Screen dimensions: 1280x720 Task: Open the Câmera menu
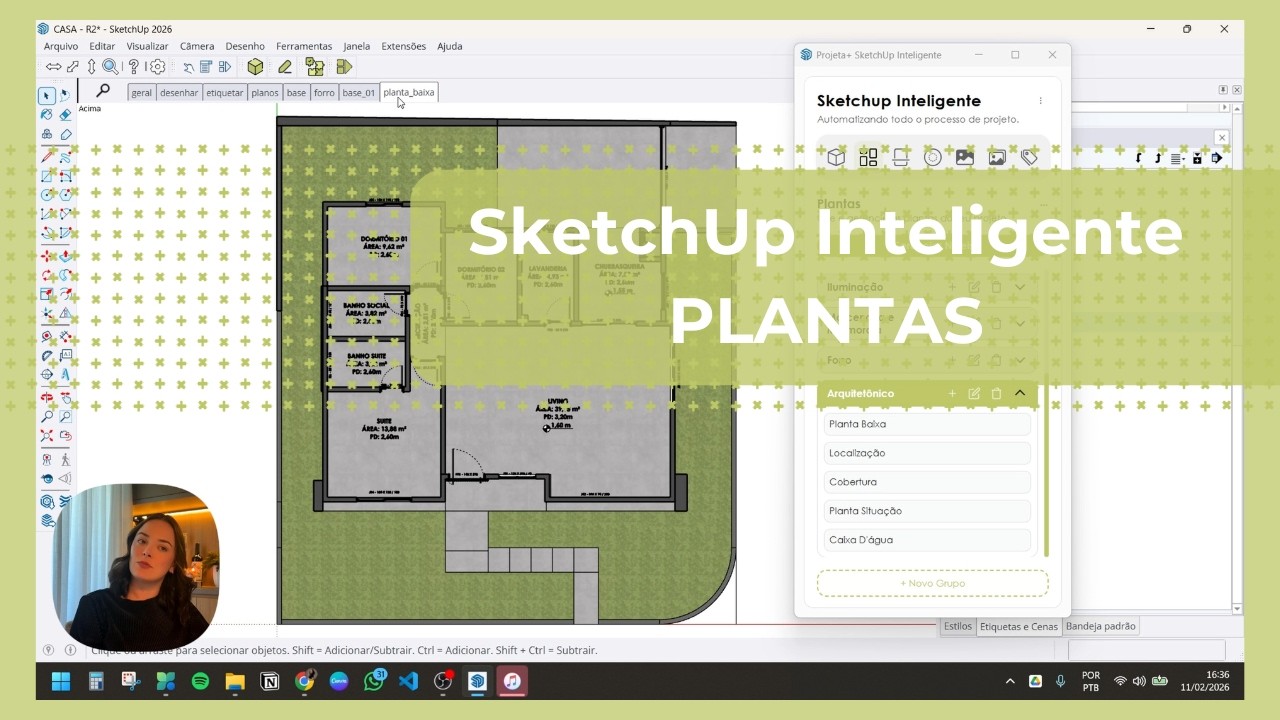(197, 46)
